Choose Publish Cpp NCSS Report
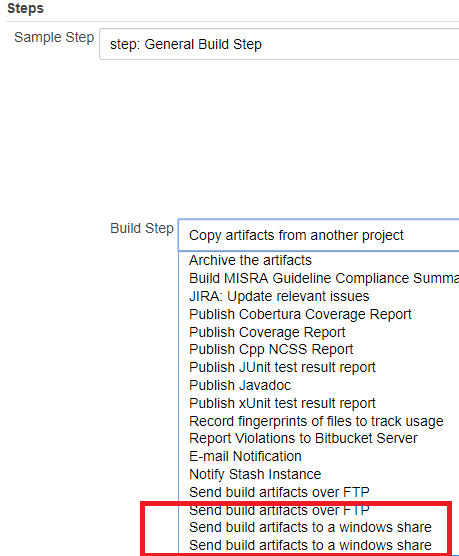459x556 pixels. coord(319,349)
